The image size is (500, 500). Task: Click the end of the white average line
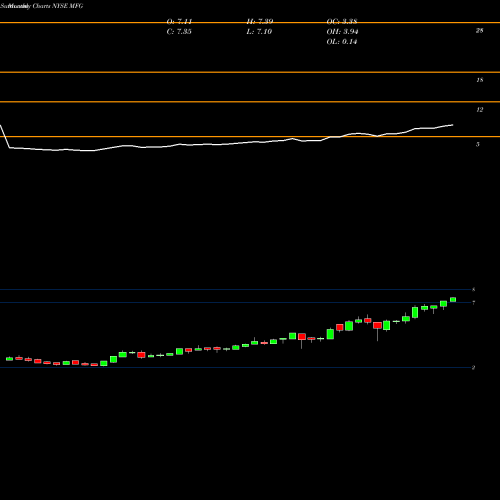pyautogui.click(x=452, y=125)
